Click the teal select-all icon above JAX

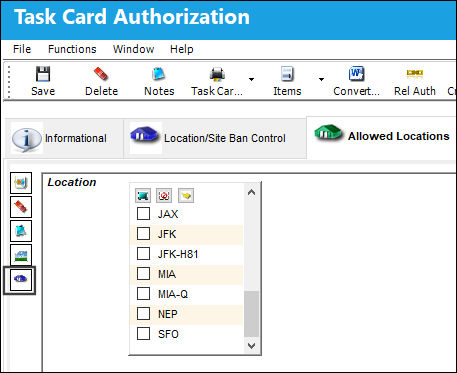(143, 195)
